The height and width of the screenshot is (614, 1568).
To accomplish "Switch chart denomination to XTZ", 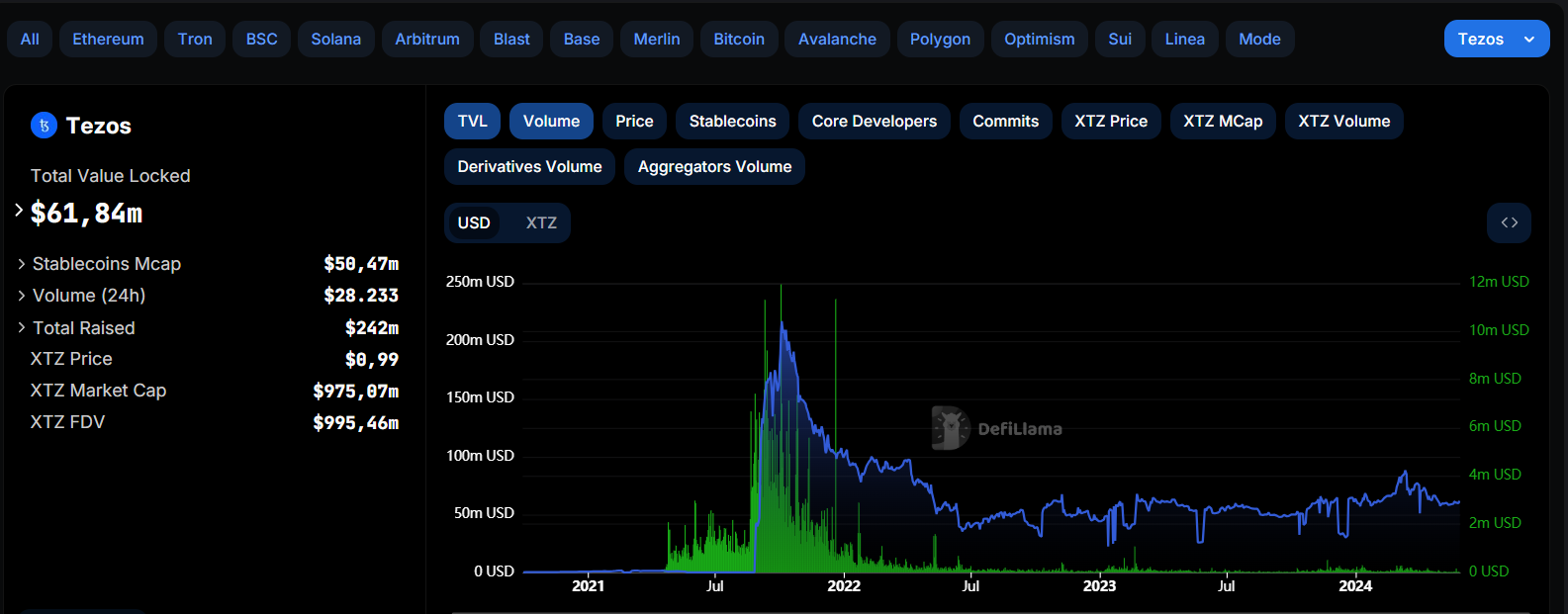I will tap(541, 222).
